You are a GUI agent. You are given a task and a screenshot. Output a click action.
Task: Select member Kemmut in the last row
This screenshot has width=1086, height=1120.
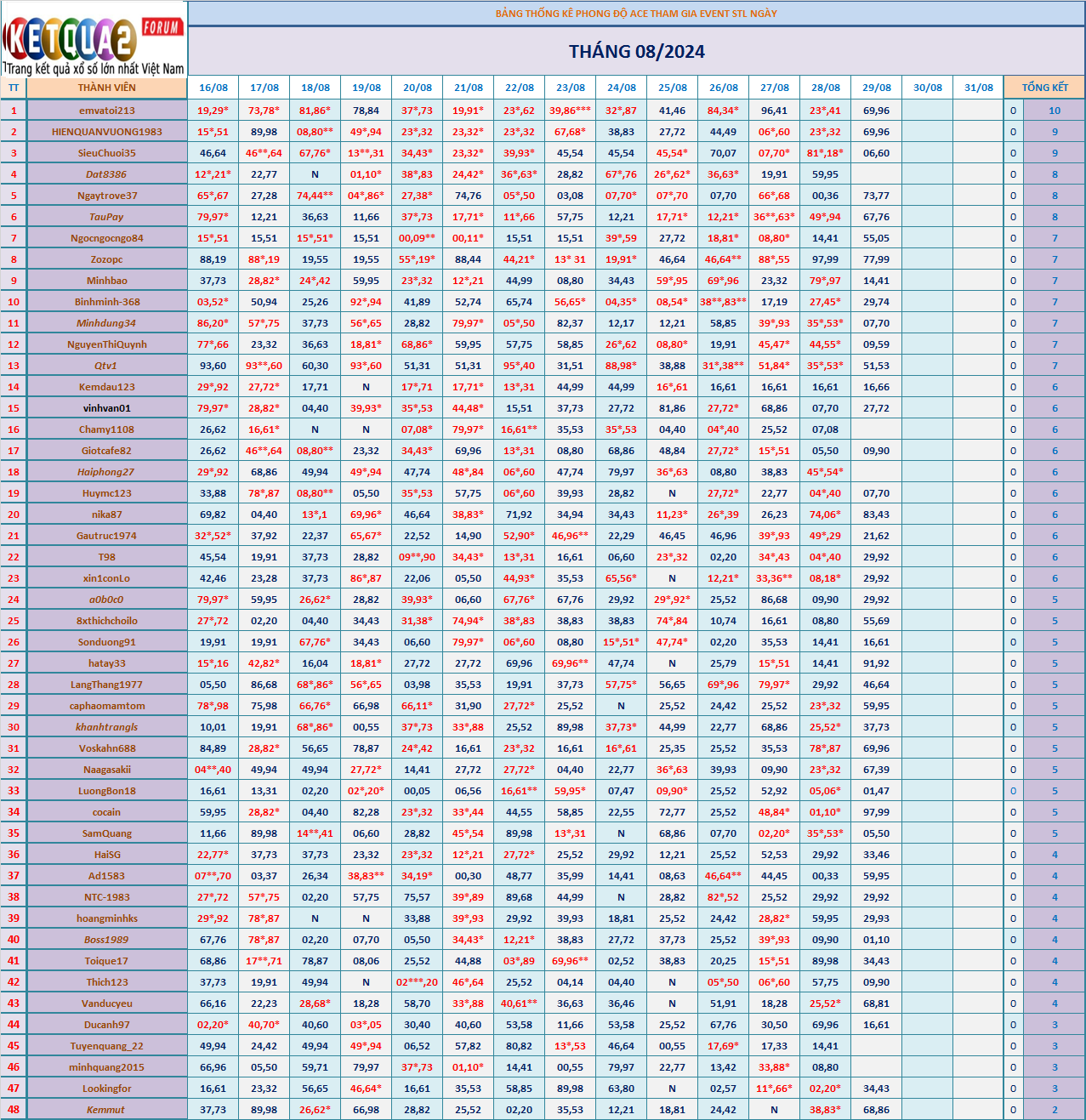[105, 1110]
